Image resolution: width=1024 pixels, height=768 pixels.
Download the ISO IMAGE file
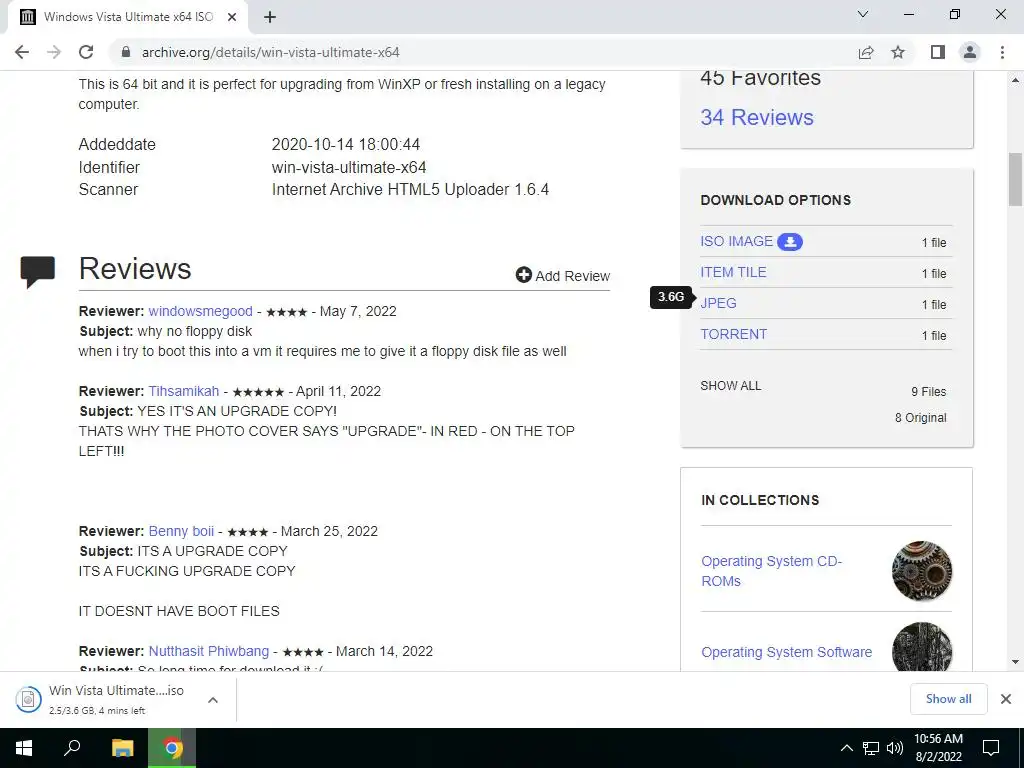point(736,242)
